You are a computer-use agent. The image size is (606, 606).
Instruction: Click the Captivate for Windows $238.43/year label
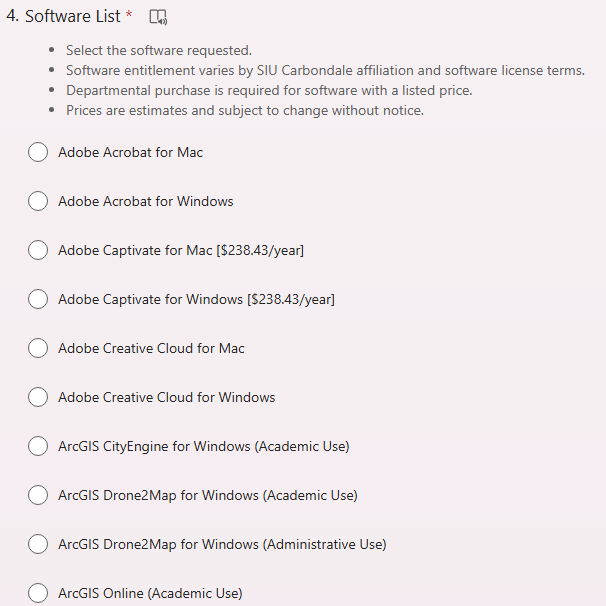click(196, 299)
